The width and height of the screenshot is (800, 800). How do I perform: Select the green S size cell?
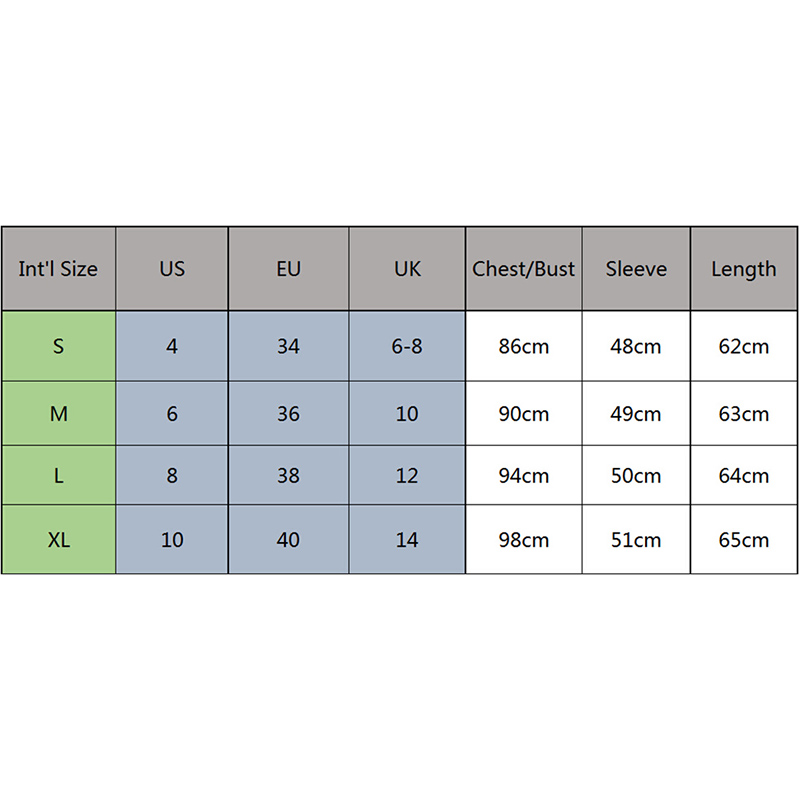point(58,347)
